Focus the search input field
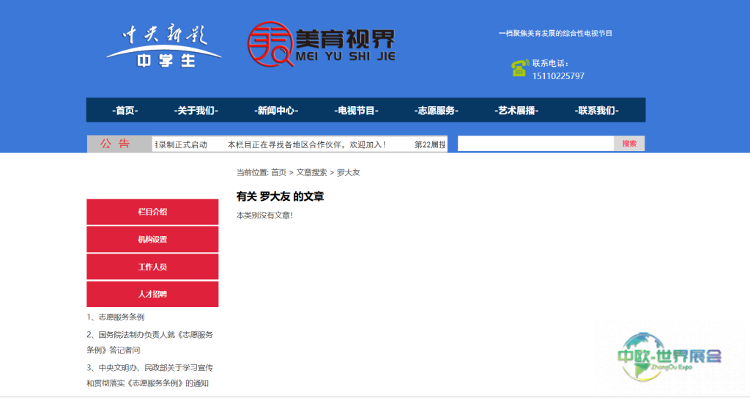Screen dimensions: 750x398 pyautogui.click(x=536, y=144)
